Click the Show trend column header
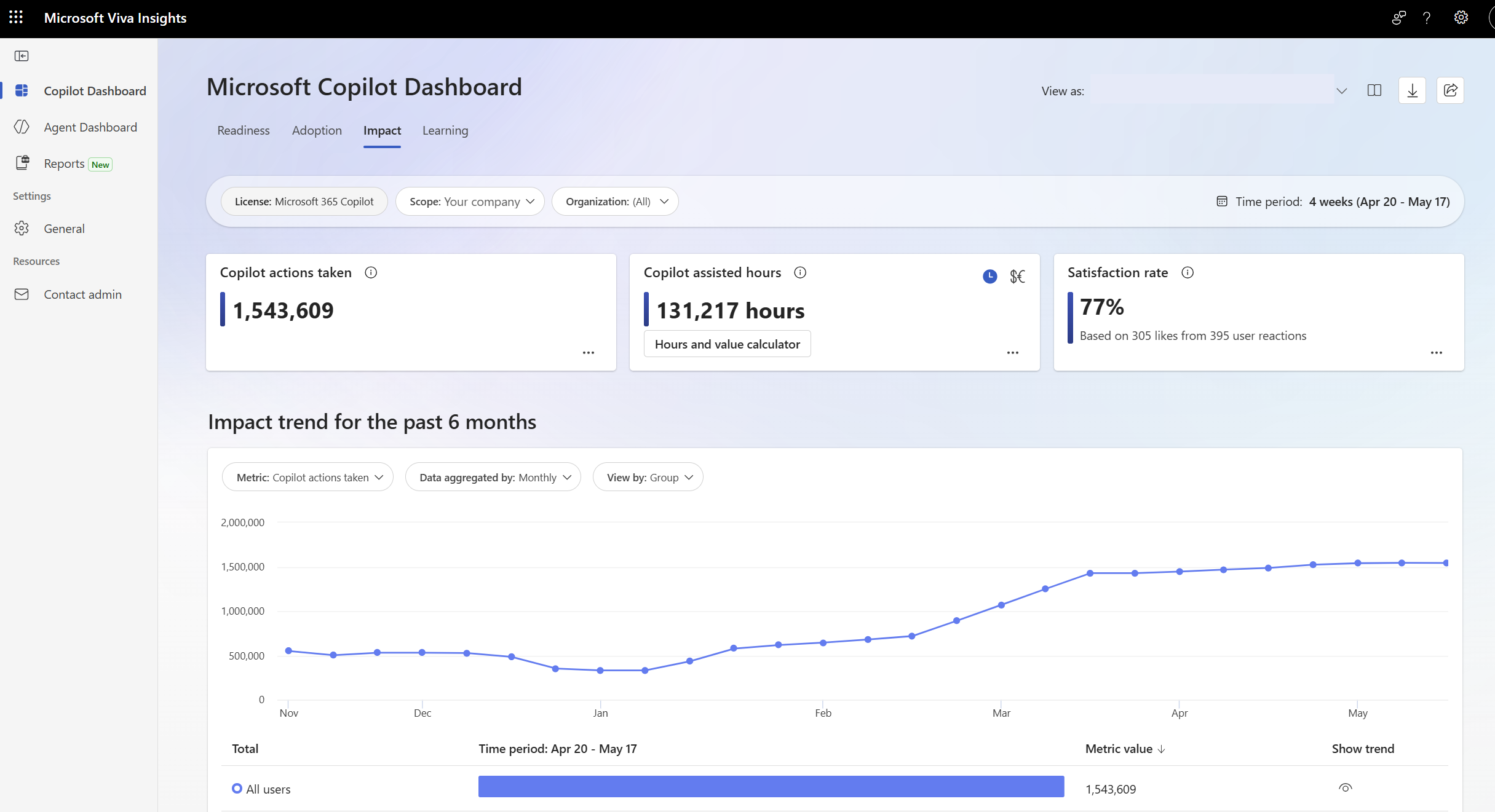 (x=1363, y=749)
